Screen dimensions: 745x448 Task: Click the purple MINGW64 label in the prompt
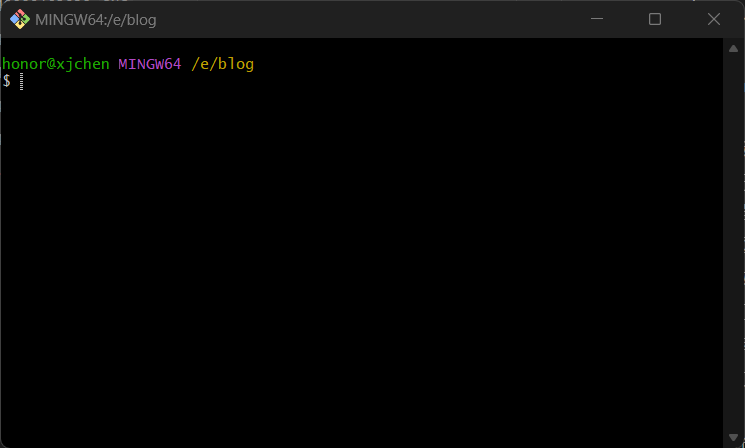(150, 64)
